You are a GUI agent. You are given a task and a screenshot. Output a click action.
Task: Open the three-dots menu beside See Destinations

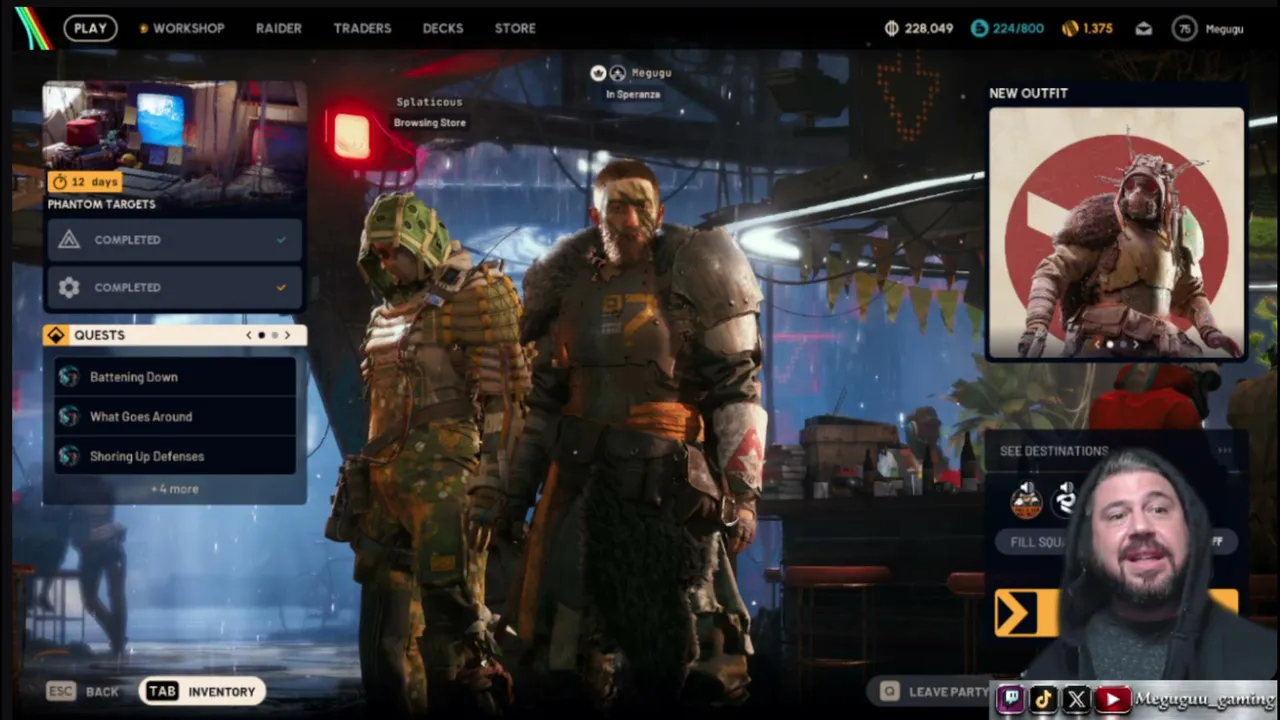pos(1224,451)
